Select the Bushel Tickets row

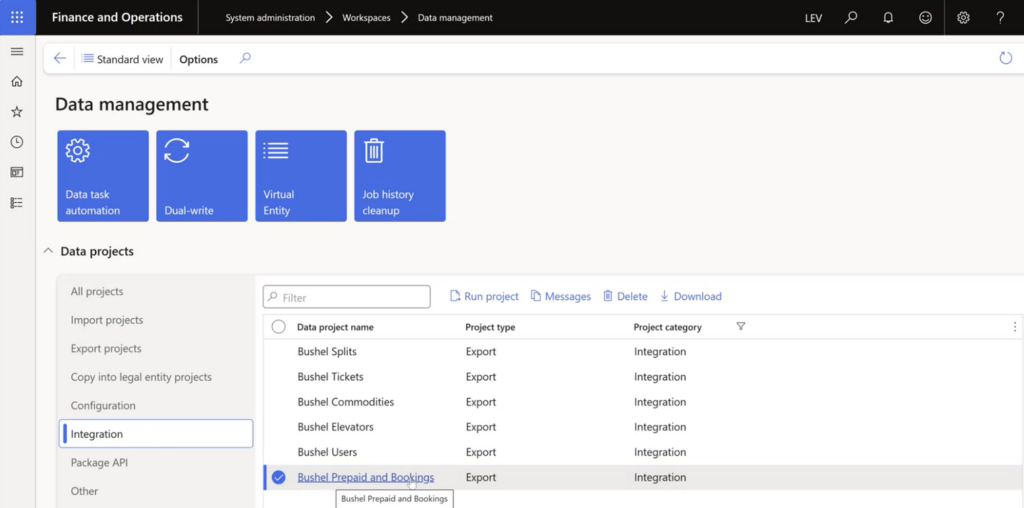[x=643, y=377]
